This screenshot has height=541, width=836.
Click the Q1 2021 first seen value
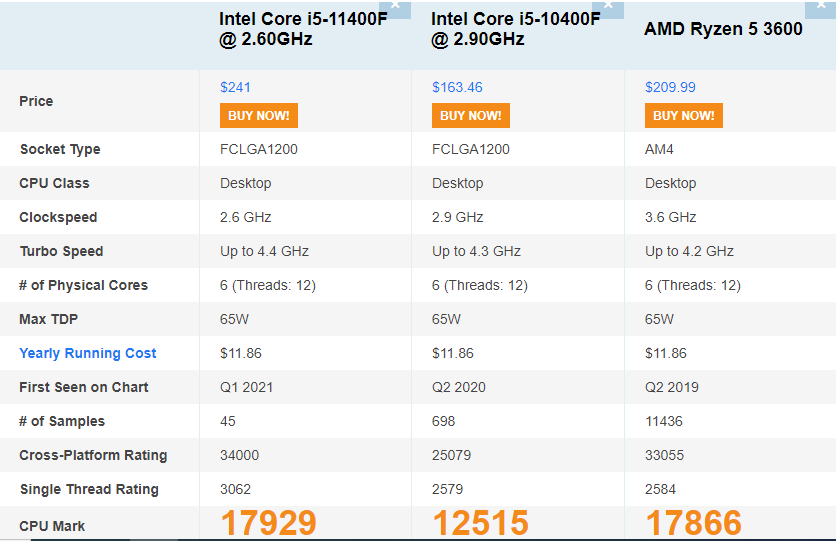pos(246,387)
